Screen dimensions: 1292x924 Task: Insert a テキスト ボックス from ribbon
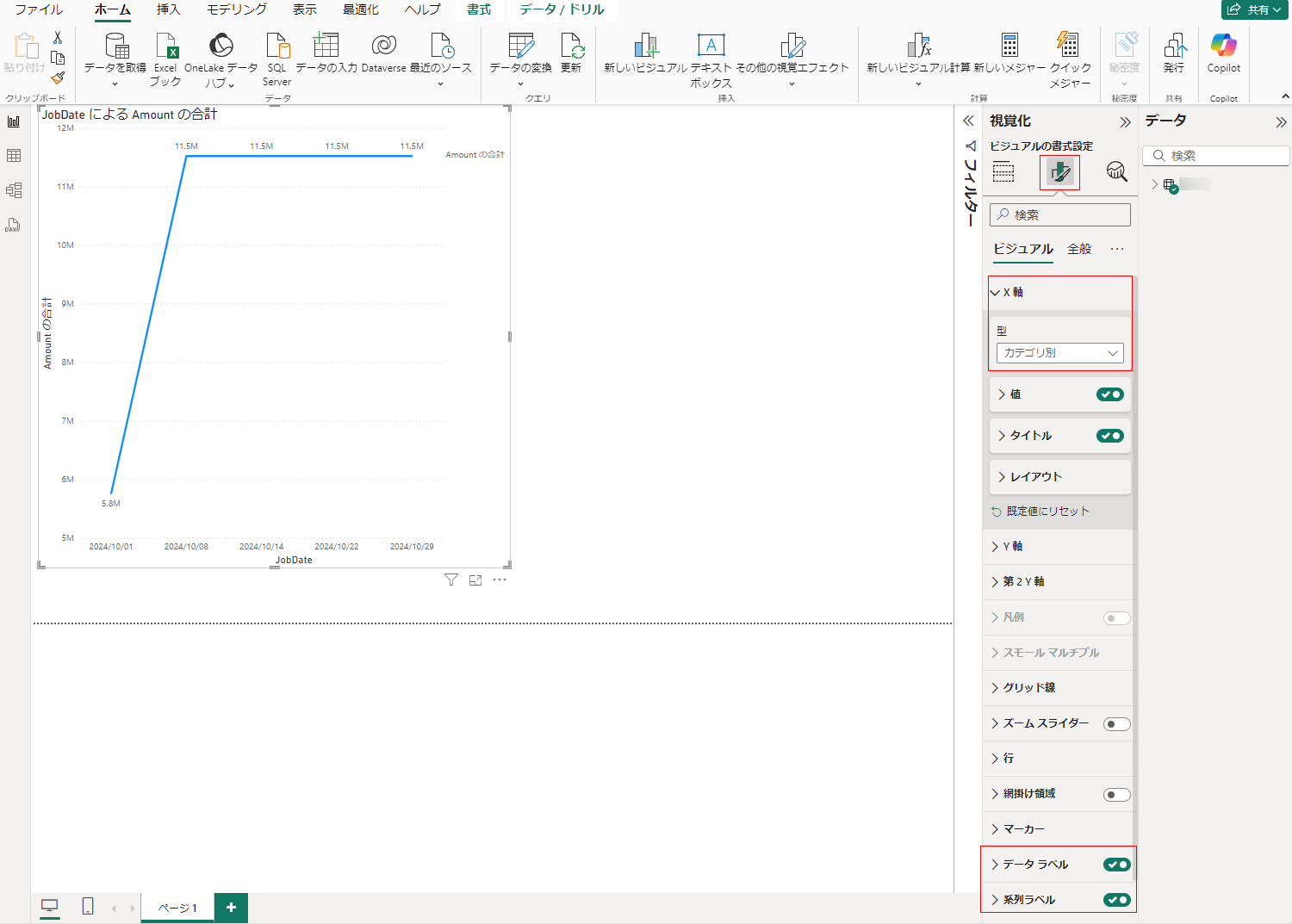tap(711, 48)
